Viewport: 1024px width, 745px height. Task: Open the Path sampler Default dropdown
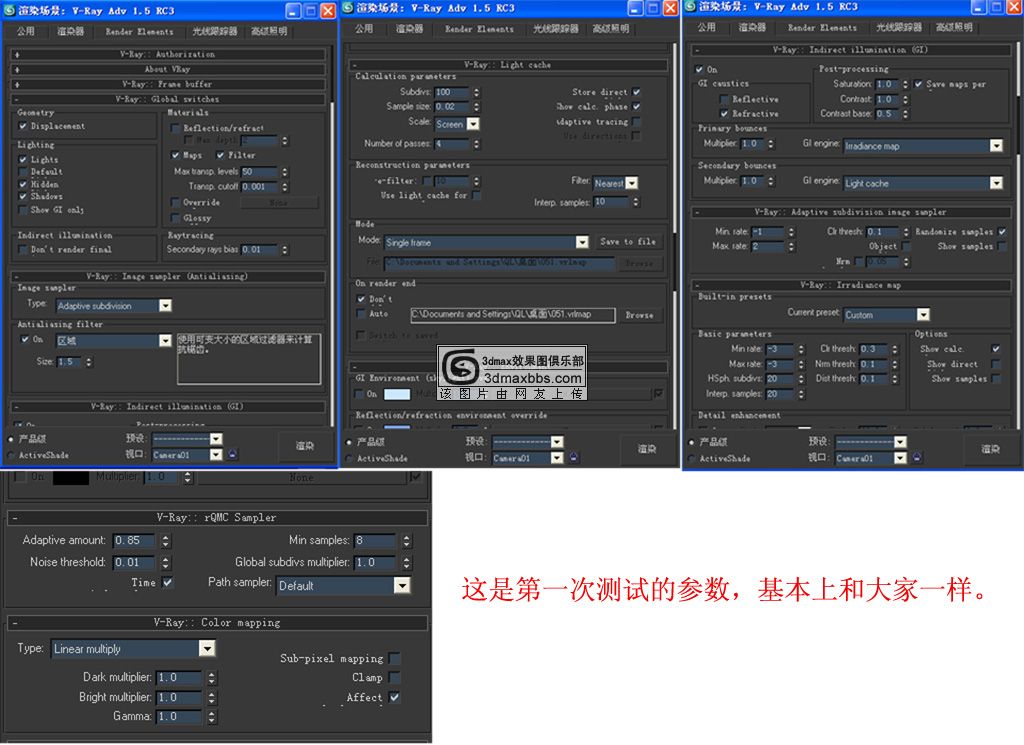tap(343, 586)
